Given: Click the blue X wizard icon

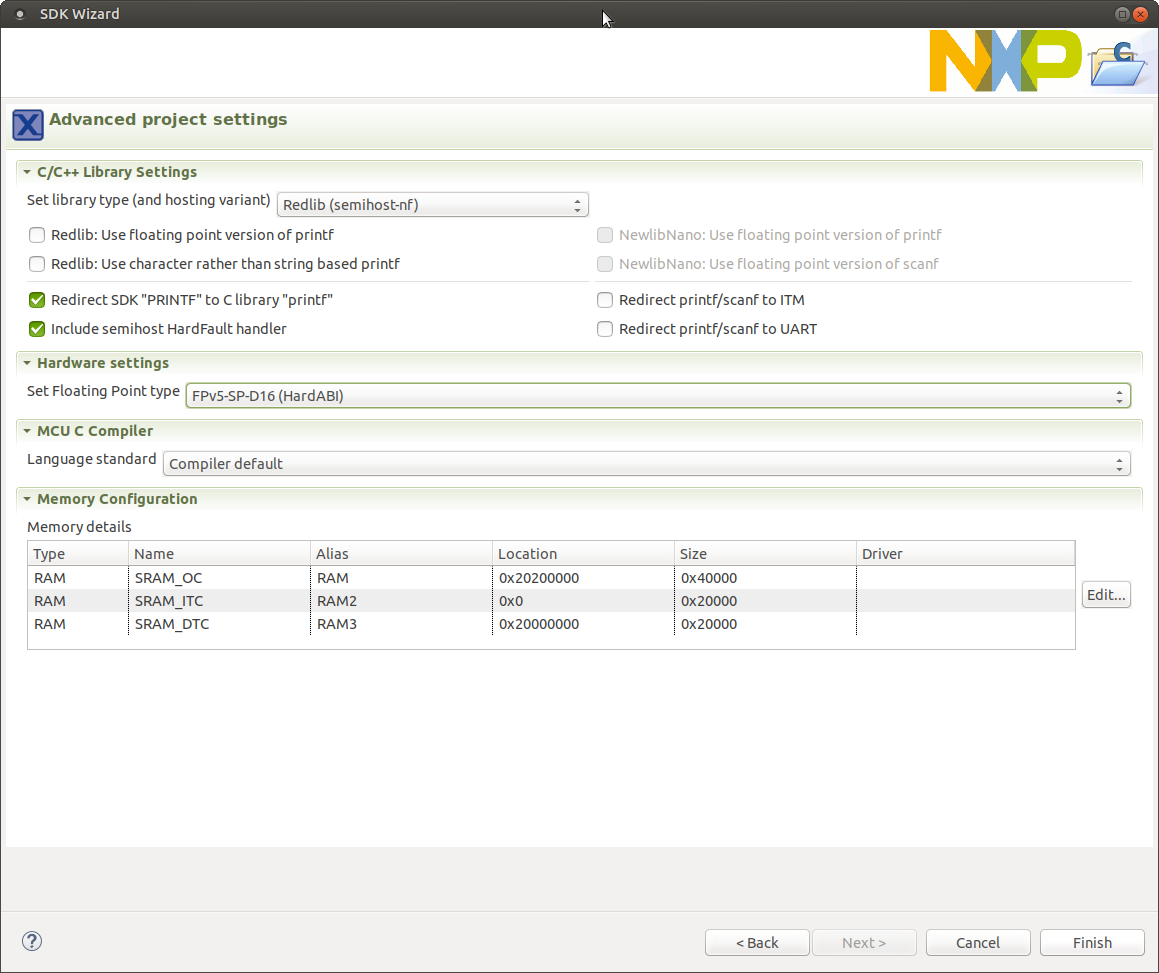Looking at the screenshot, I should pos(28,124).
